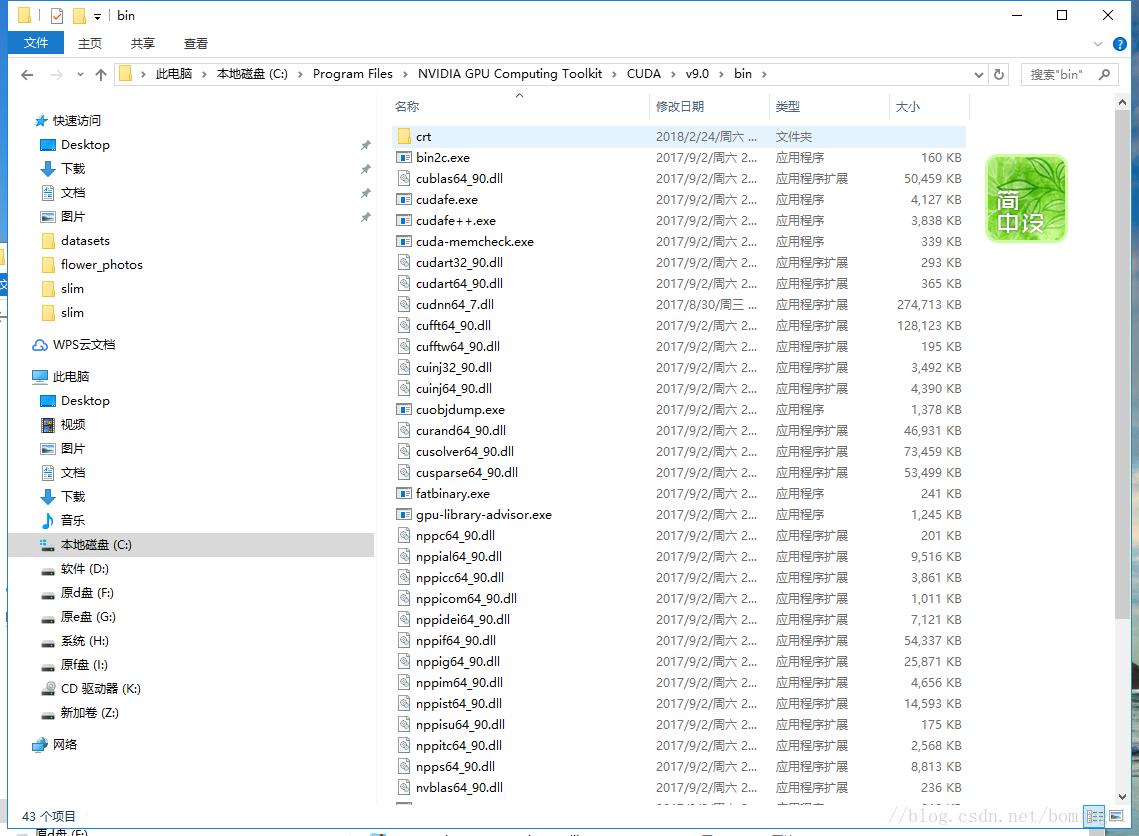Screen dimensions: 1139x836
Task: Switch to large icons view in status bar
Action: click(1116, 816)
